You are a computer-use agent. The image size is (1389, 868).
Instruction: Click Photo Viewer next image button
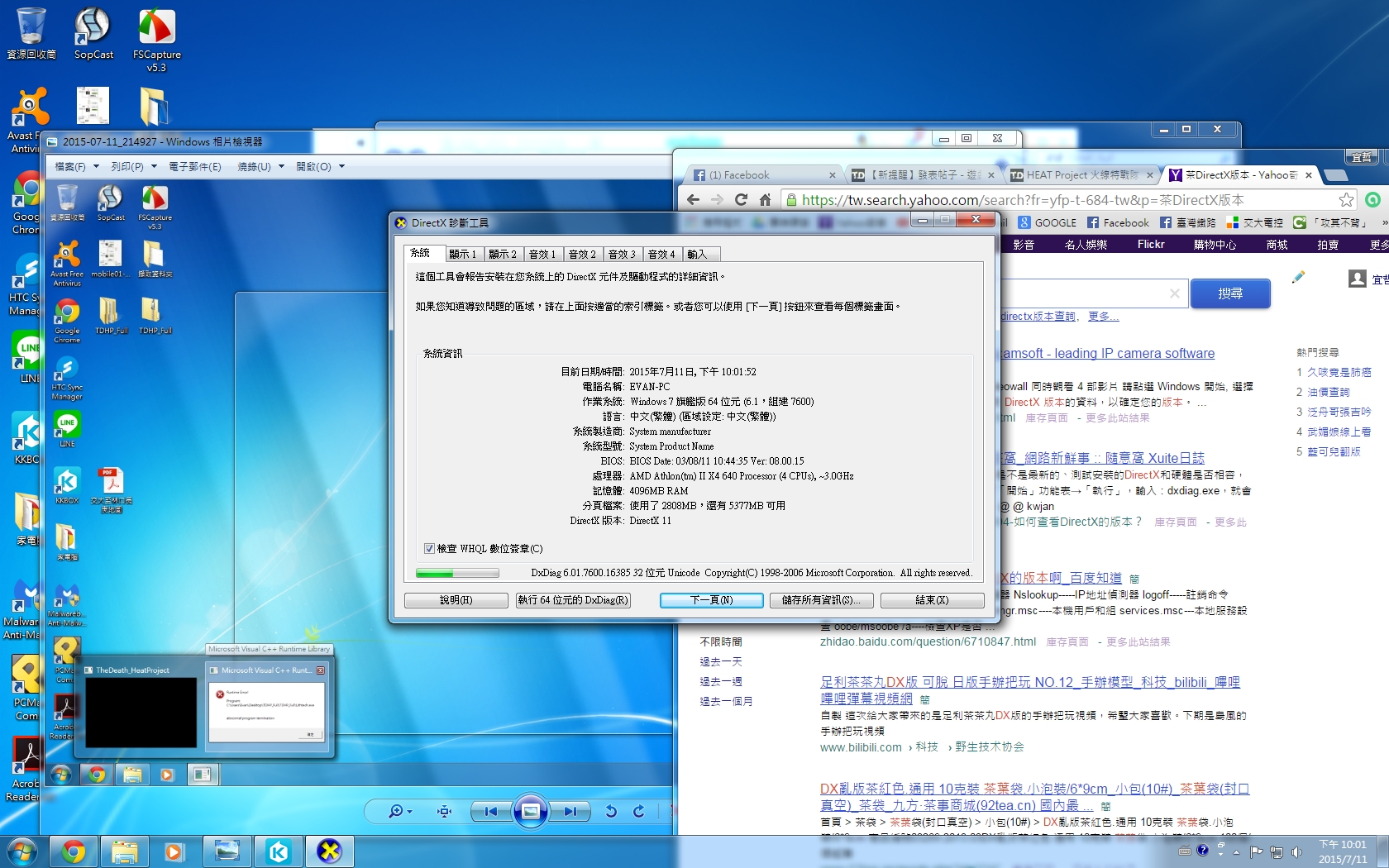click(x=570, y=811)
